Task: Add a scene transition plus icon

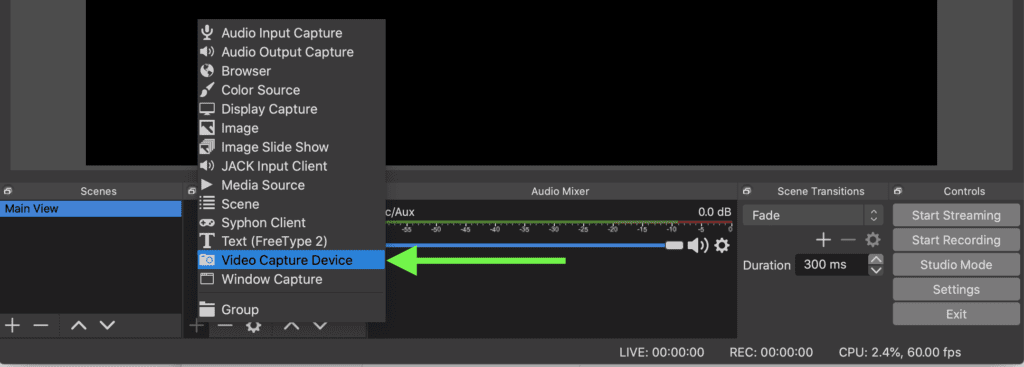Action: click(x=824, y=240)
